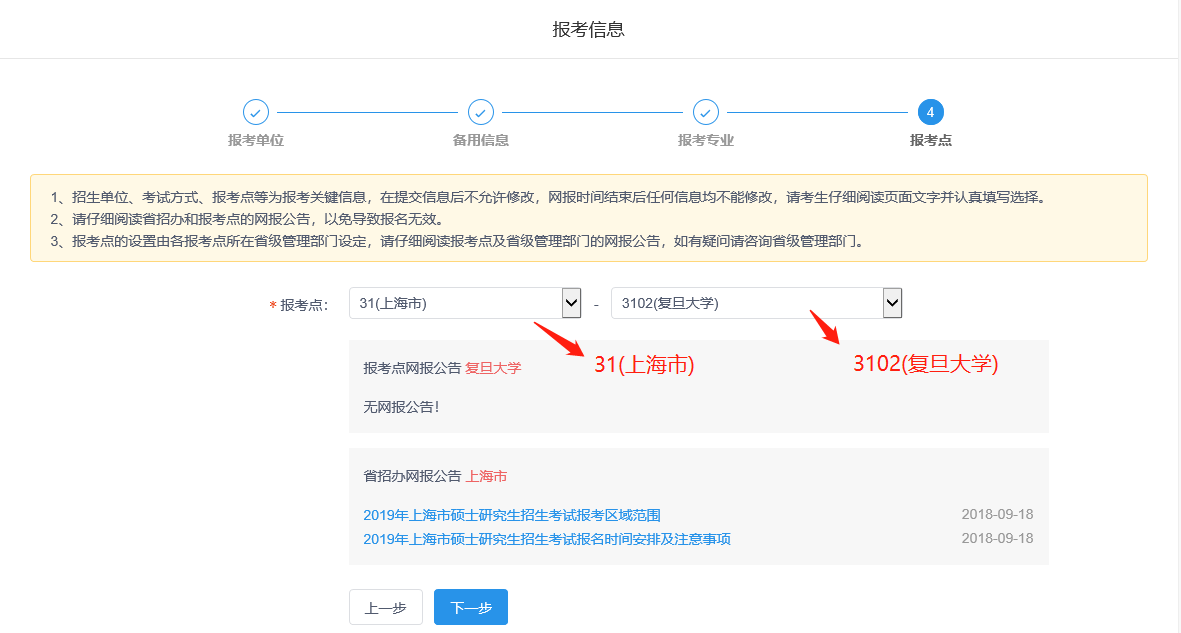1181x633 pixels.
Task: Open the 3102(复旦大学) exam site dropdown
Action: [x=746, y=303]
